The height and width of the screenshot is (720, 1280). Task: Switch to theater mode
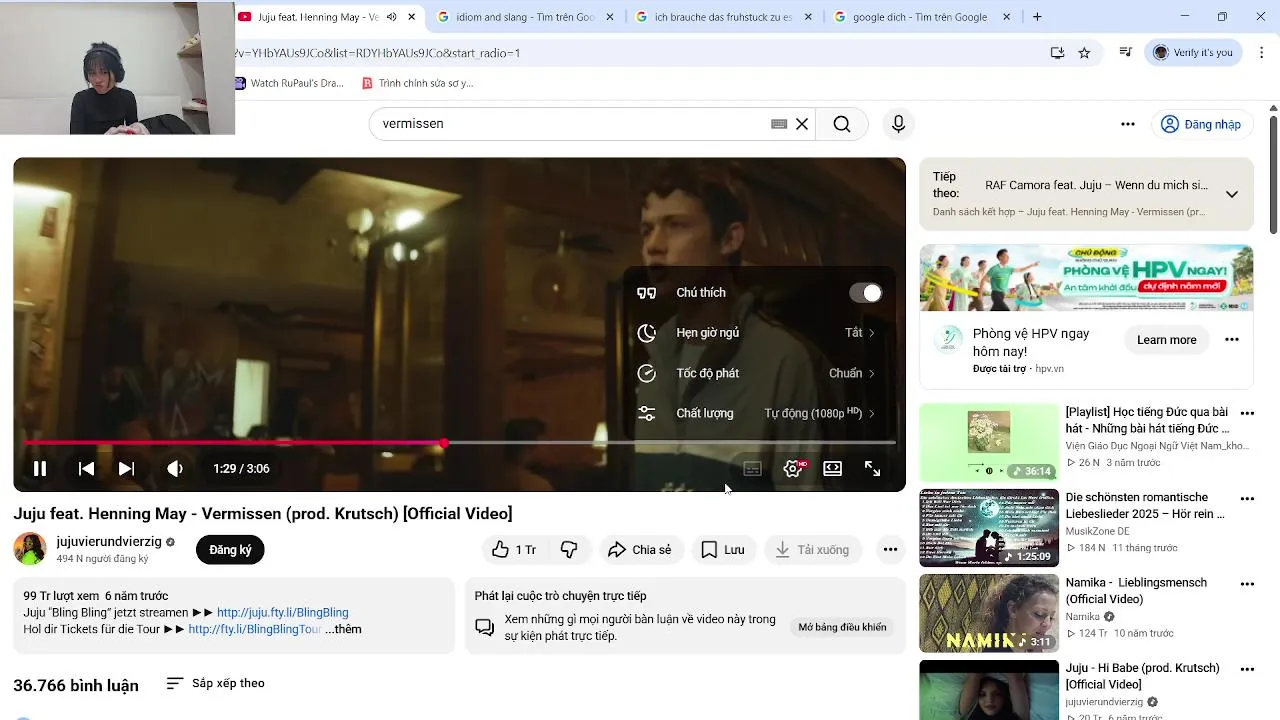point(832,468)
